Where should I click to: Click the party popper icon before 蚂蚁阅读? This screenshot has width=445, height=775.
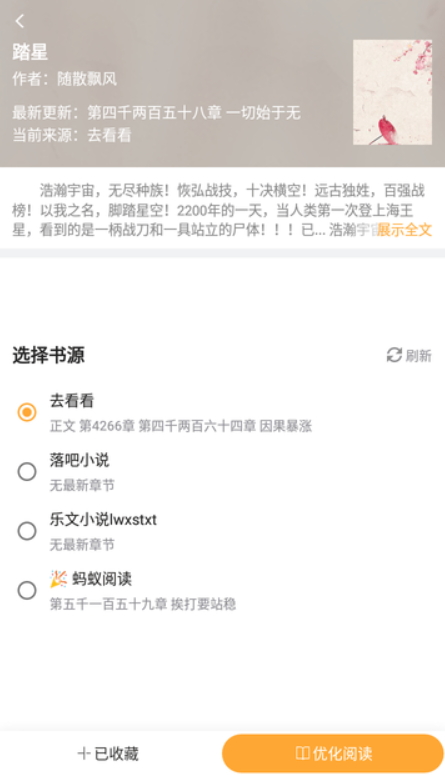58,578
